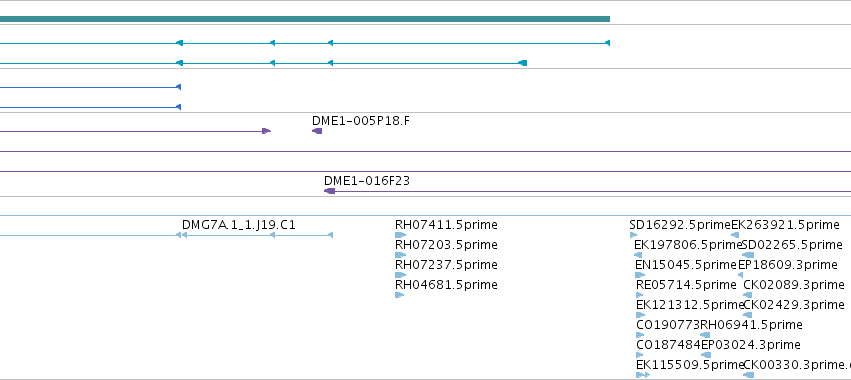Select the CO190773 label
The width and height of the screenshot is (851, 380).
point(668,325)
